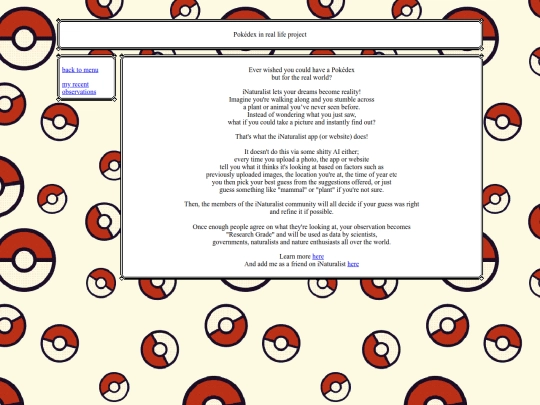Click the text 'but for the real world?'
Viewport: 540px width, 405px height.
(301, 77)
